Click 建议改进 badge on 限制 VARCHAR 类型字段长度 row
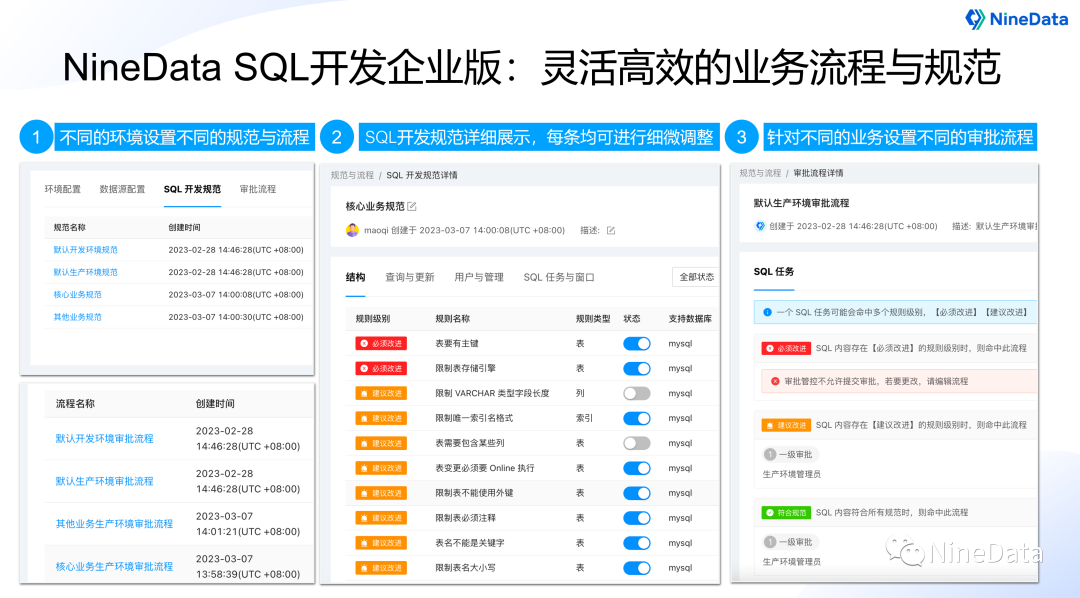 [381, 393]
